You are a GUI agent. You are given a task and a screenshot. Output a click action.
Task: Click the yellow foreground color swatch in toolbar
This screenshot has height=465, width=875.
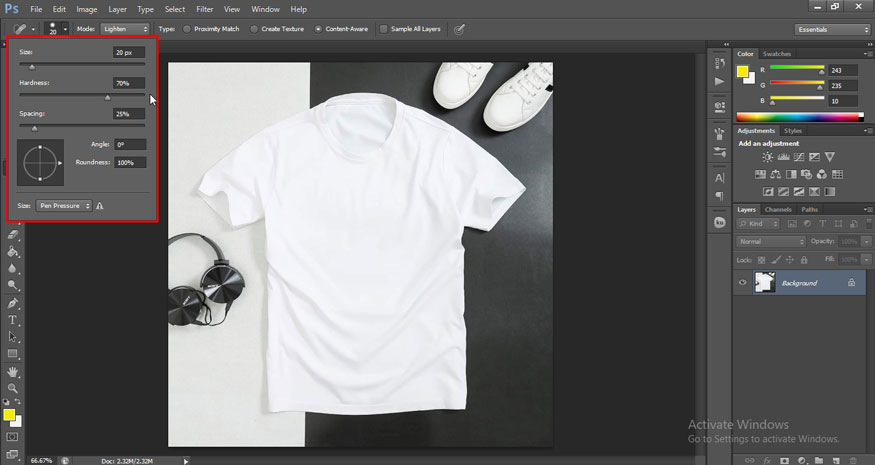click(x=9, y=414)
